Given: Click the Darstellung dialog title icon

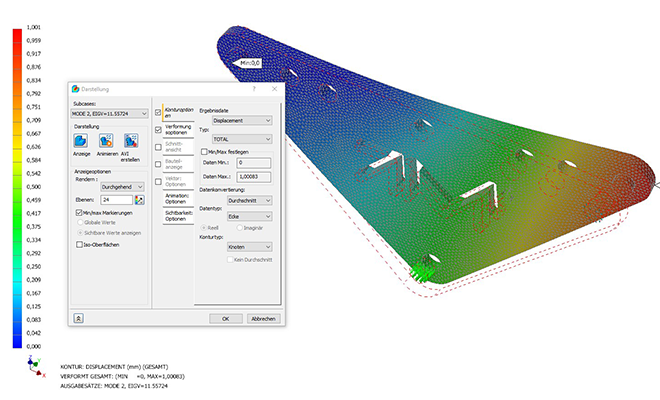Looking at the screenshot, I should tap(74, 89).
